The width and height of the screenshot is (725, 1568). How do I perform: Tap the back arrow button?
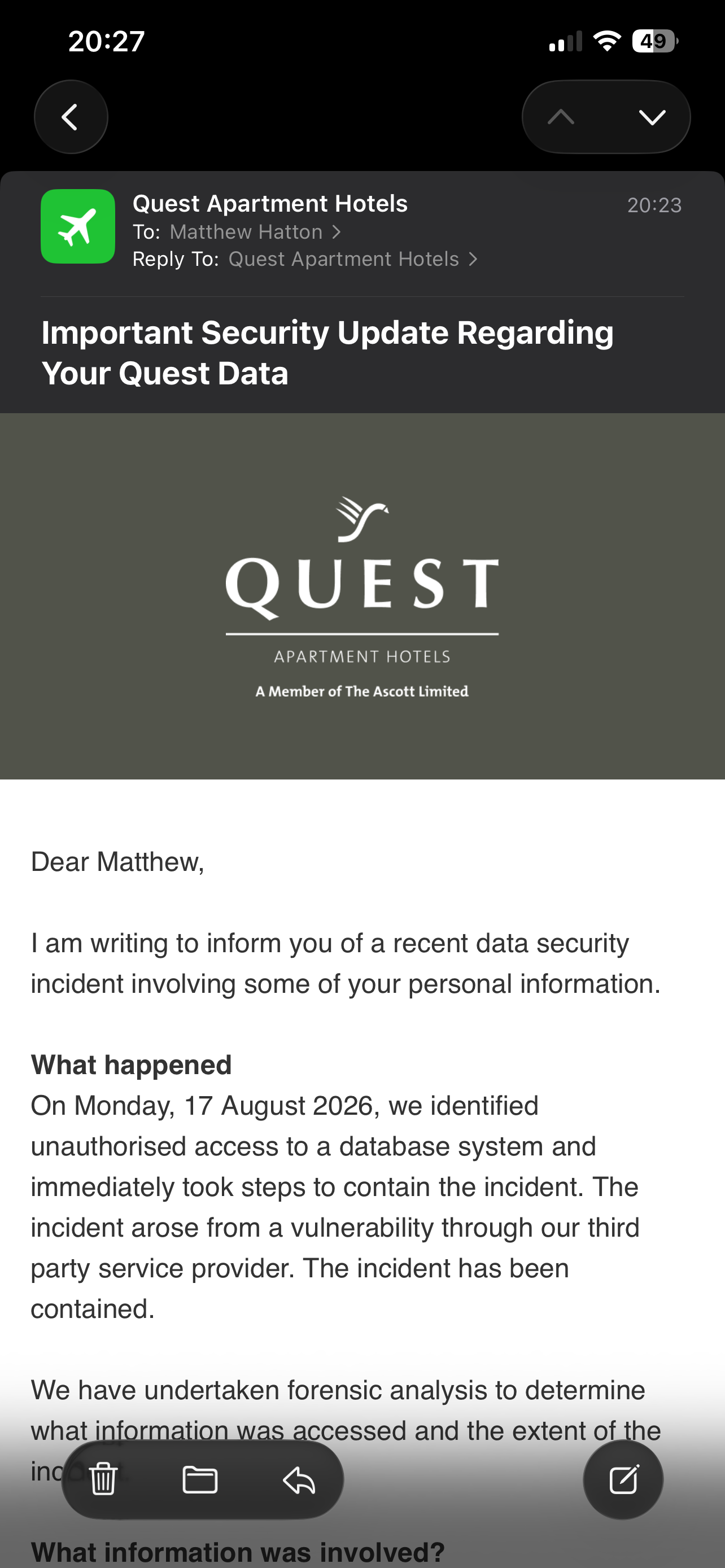71,117
